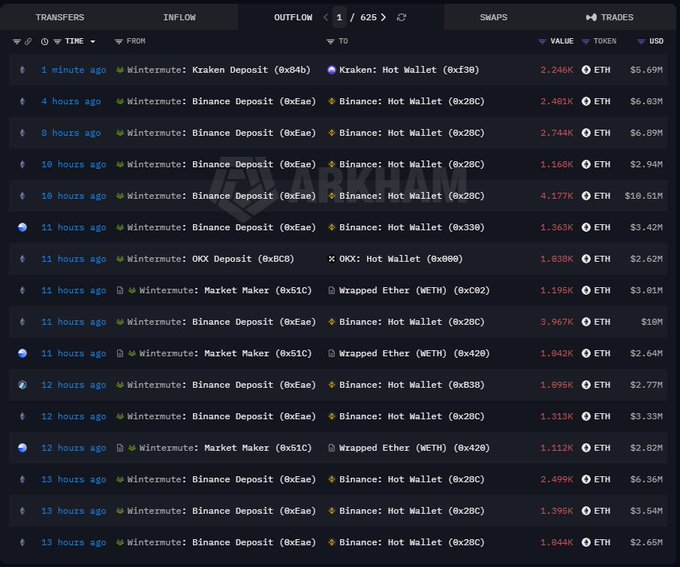
Task: Click Binance logo in the $6.03M row
Action: tap(331, 102)
